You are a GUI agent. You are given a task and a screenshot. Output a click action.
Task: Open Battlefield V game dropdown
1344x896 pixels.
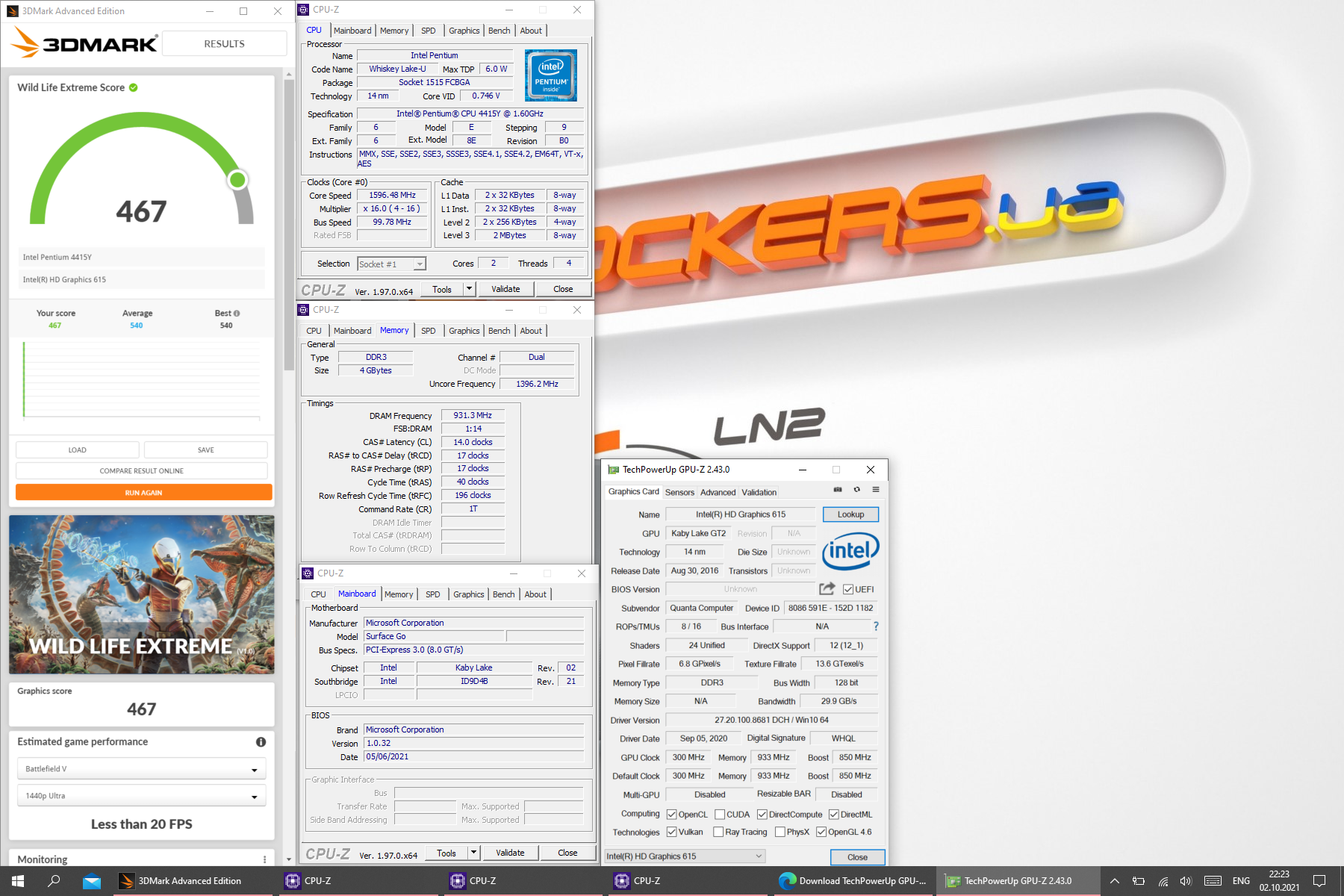coord(141,769)
